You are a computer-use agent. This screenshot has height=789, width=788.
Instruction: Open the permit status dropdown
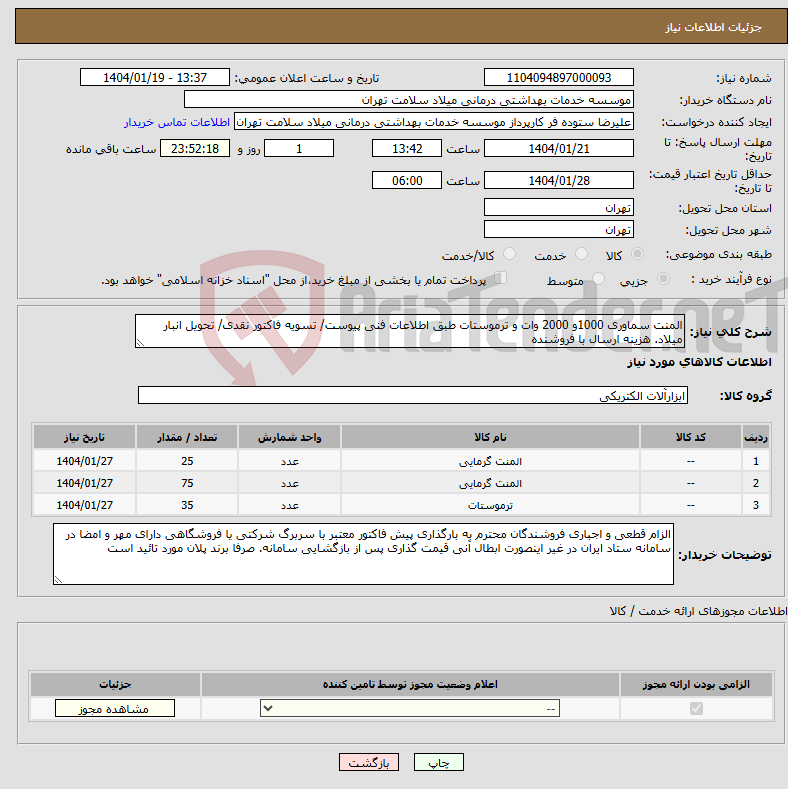(410, 708)
